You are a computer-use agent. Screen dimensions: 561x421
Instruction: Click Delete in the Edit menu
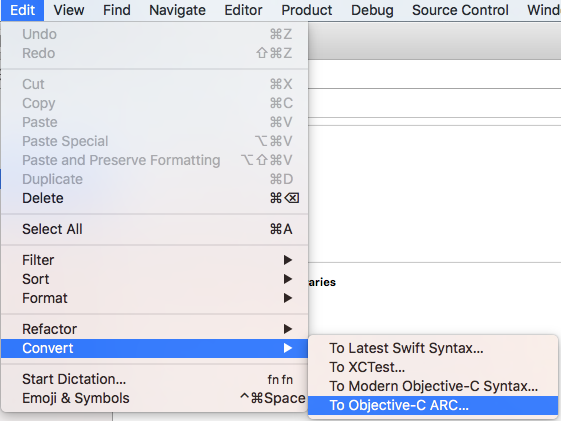point(155,198)
